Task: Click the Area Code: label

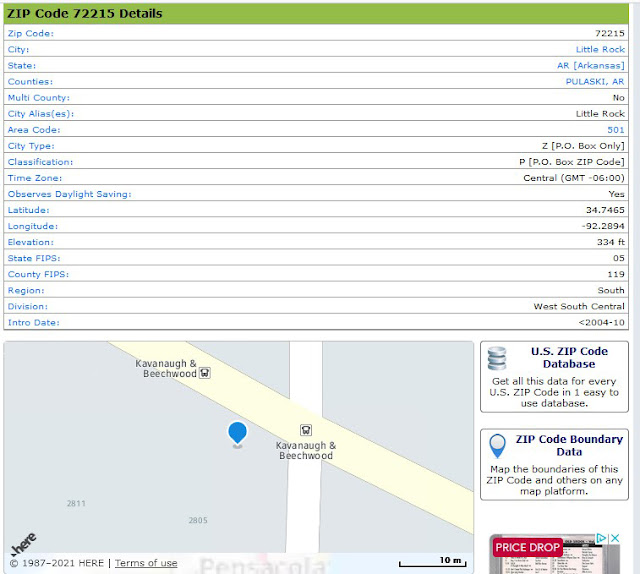Action: [x=34, y=130]
